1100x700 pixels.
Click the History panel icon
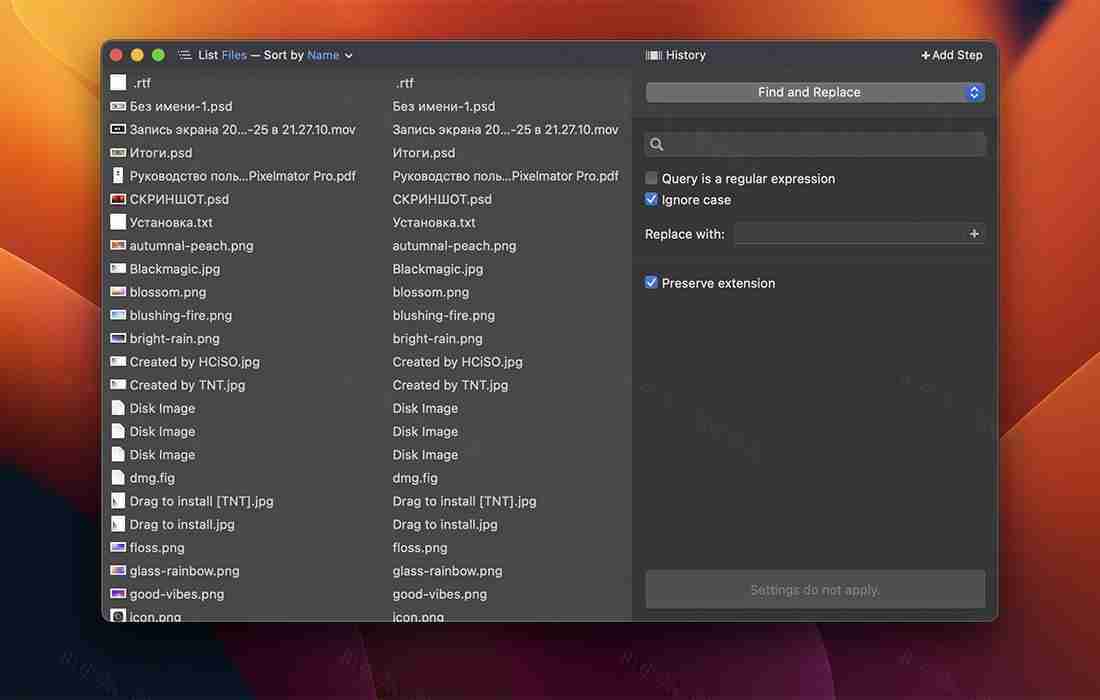coord(655,55)
